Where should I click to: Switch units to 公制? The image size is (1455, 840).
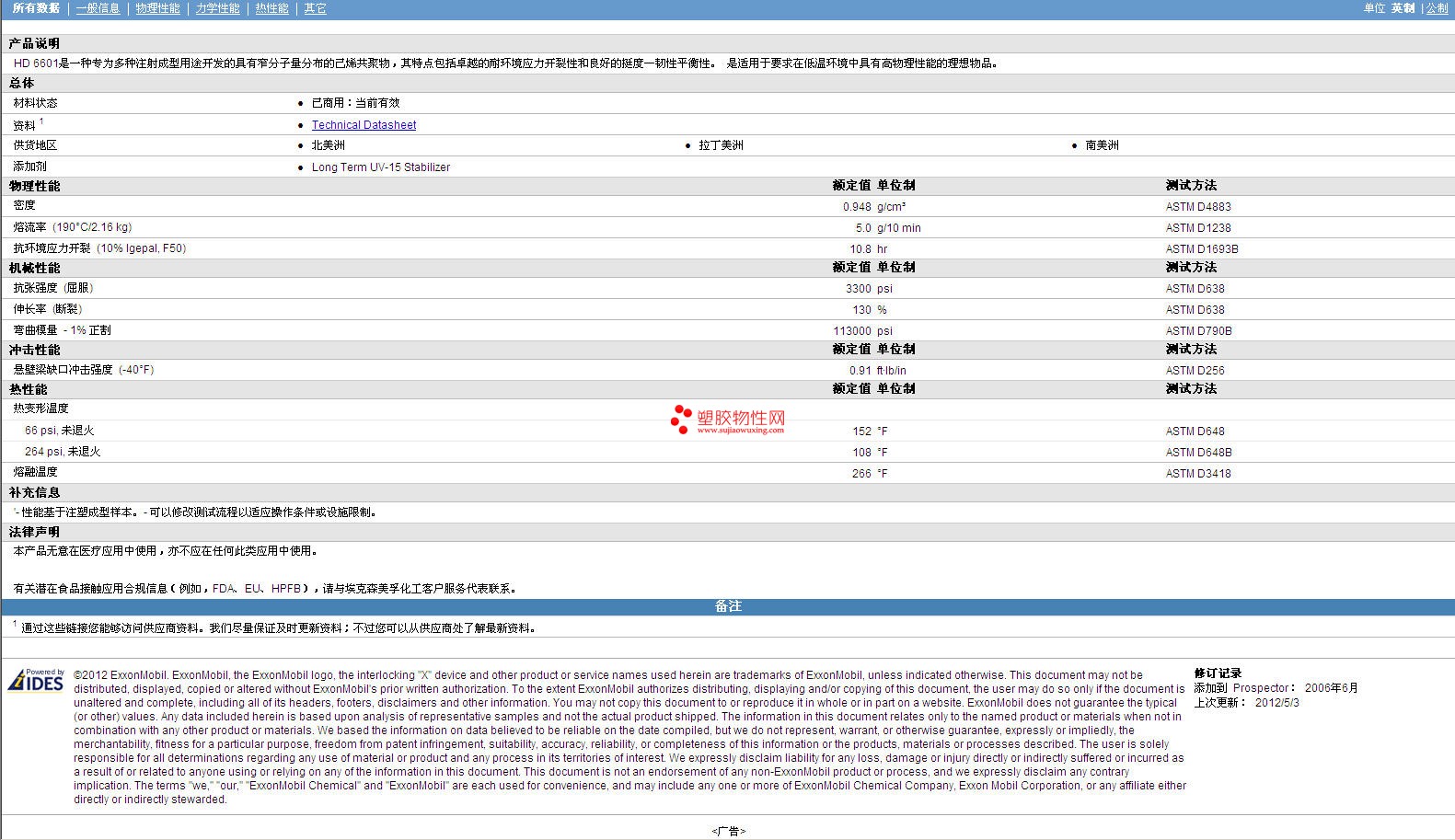click(1437, 8)
